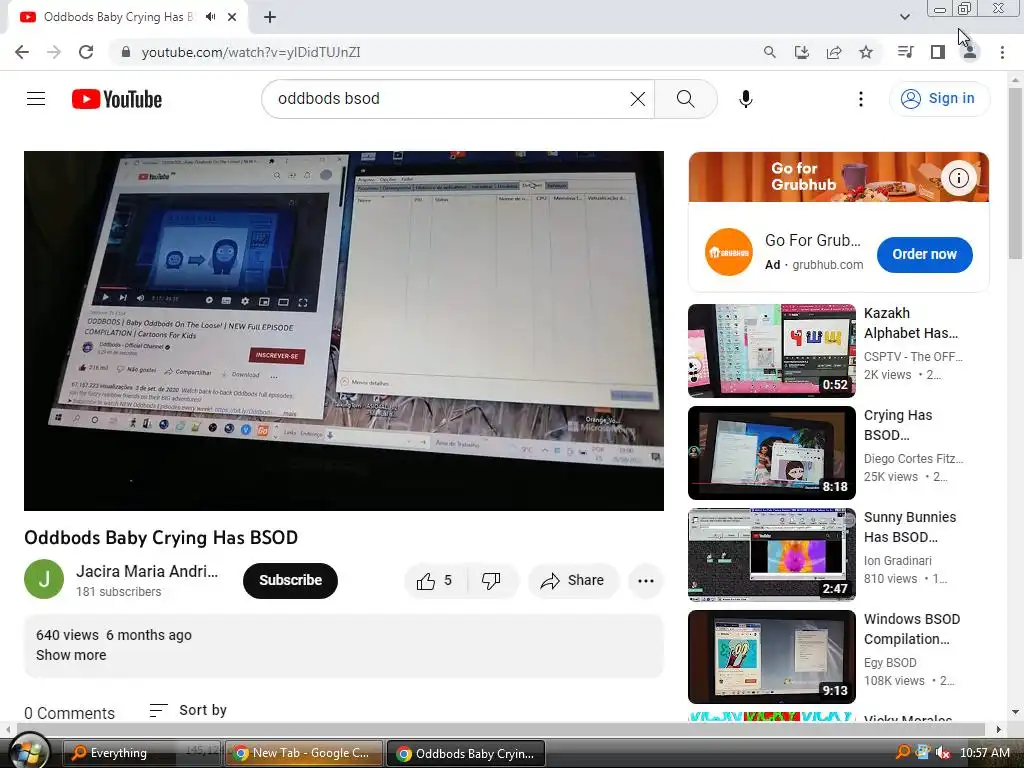Start voice search with microphone
This screenshot has height=768, width=1024.
tap(746, 99)
